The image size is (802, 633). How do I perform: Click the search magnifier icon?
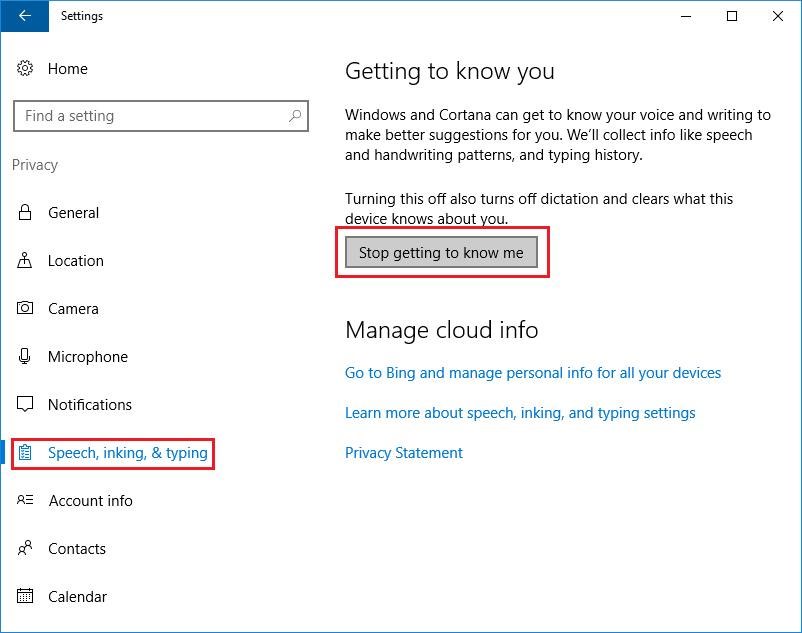click(295, 116)
